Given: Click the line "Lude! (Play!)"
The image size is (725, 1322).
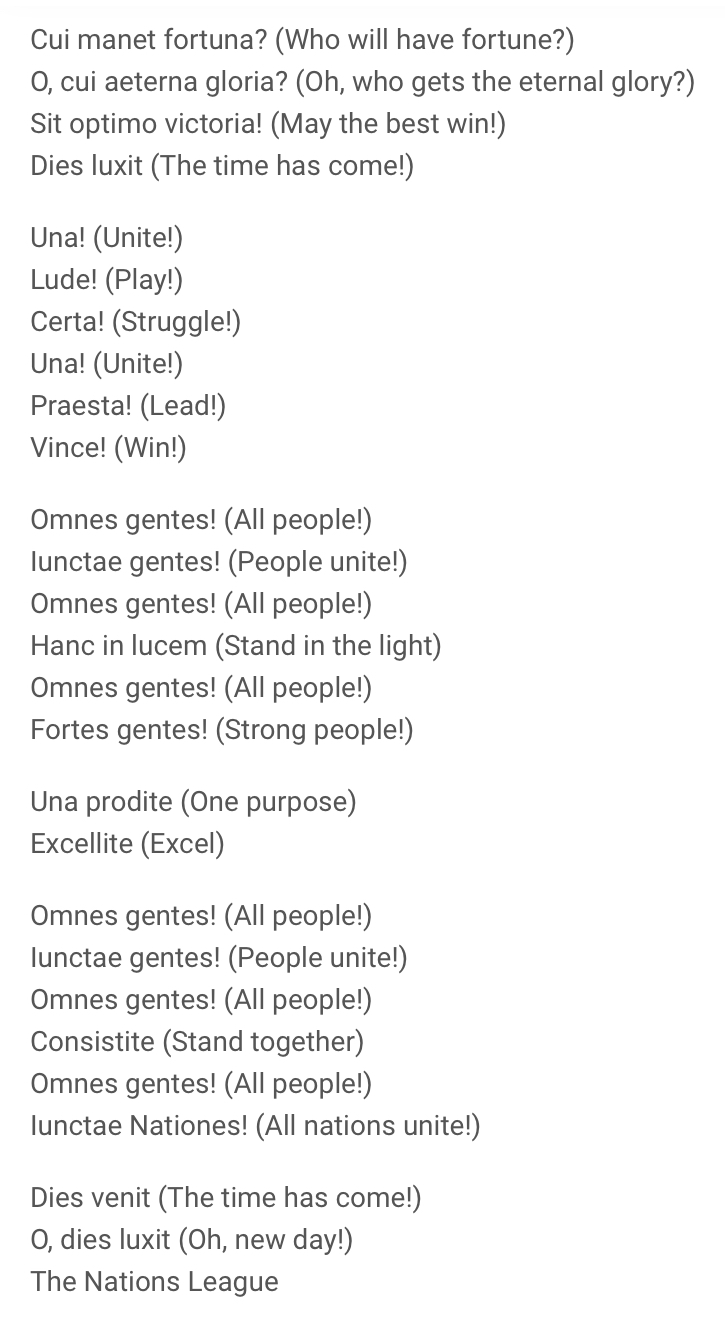Looking at the screenshot, I should pos(107,279).
